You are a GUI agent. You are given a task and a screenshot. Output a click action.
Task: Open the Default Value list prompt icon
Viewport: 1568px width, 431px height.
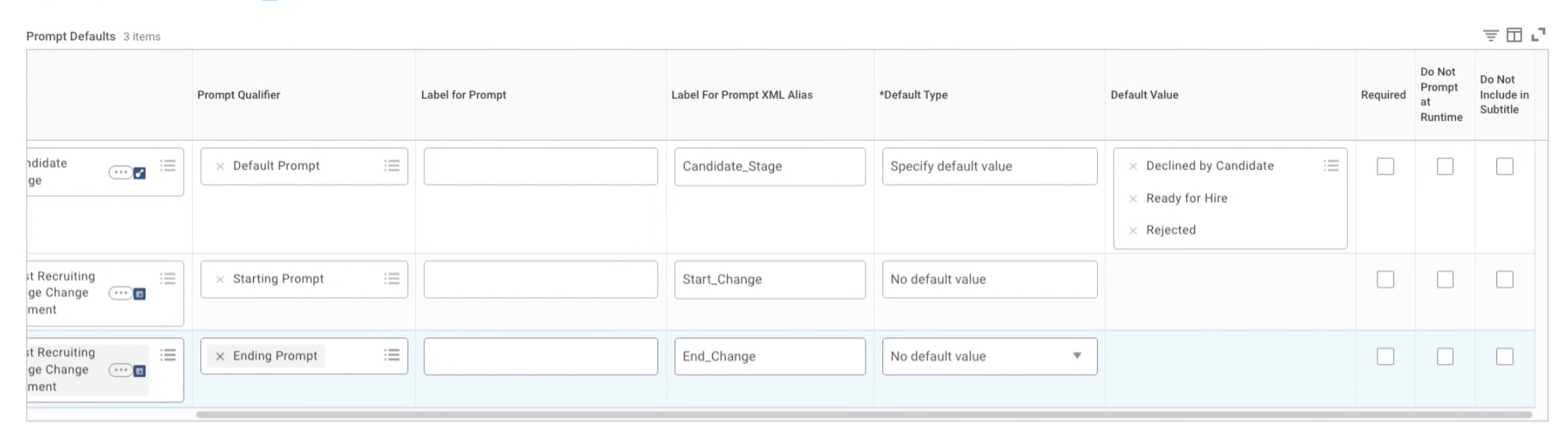click(x=1331, y=165)
